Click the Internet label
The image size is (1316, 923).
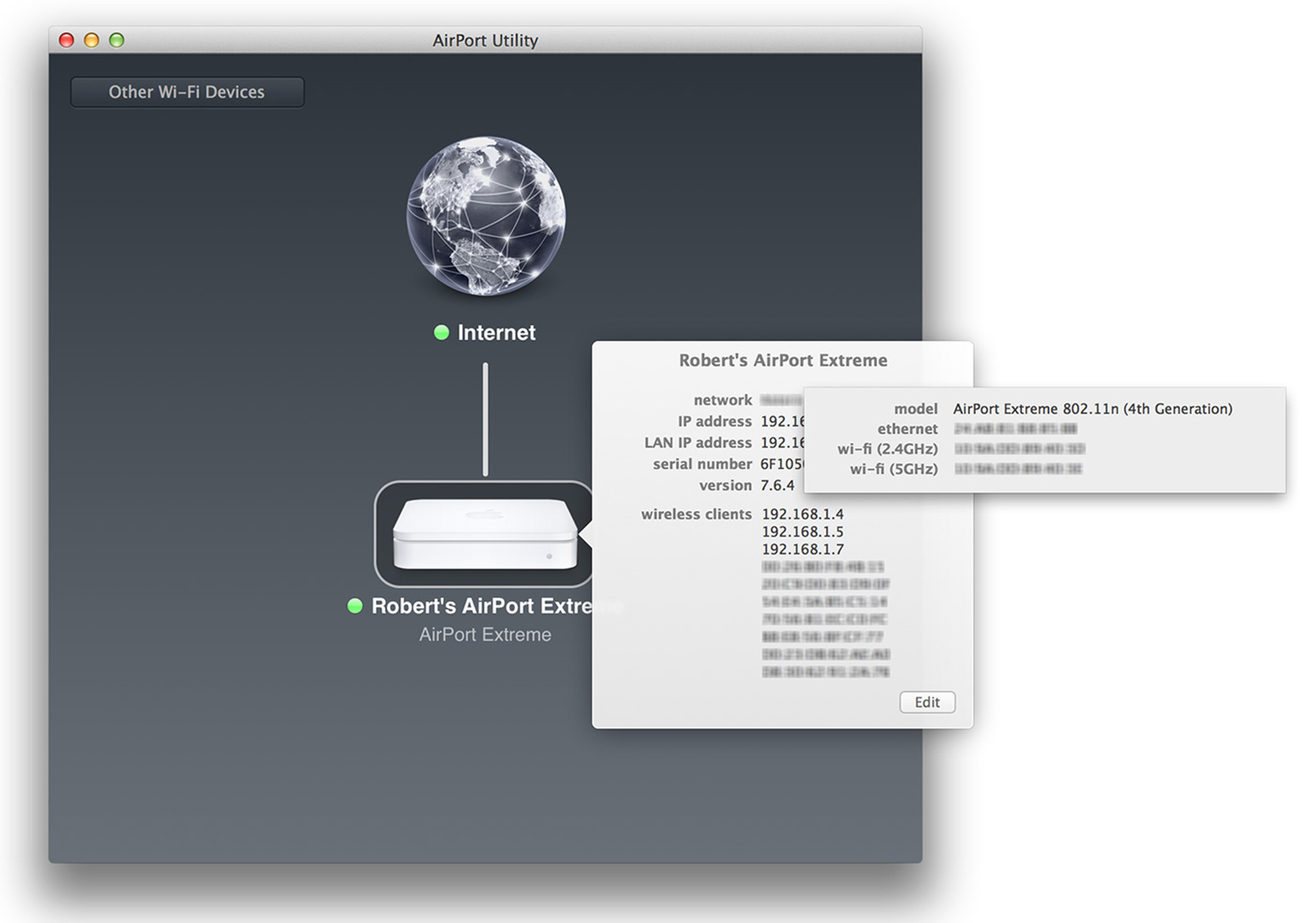[x=496, y=333]
